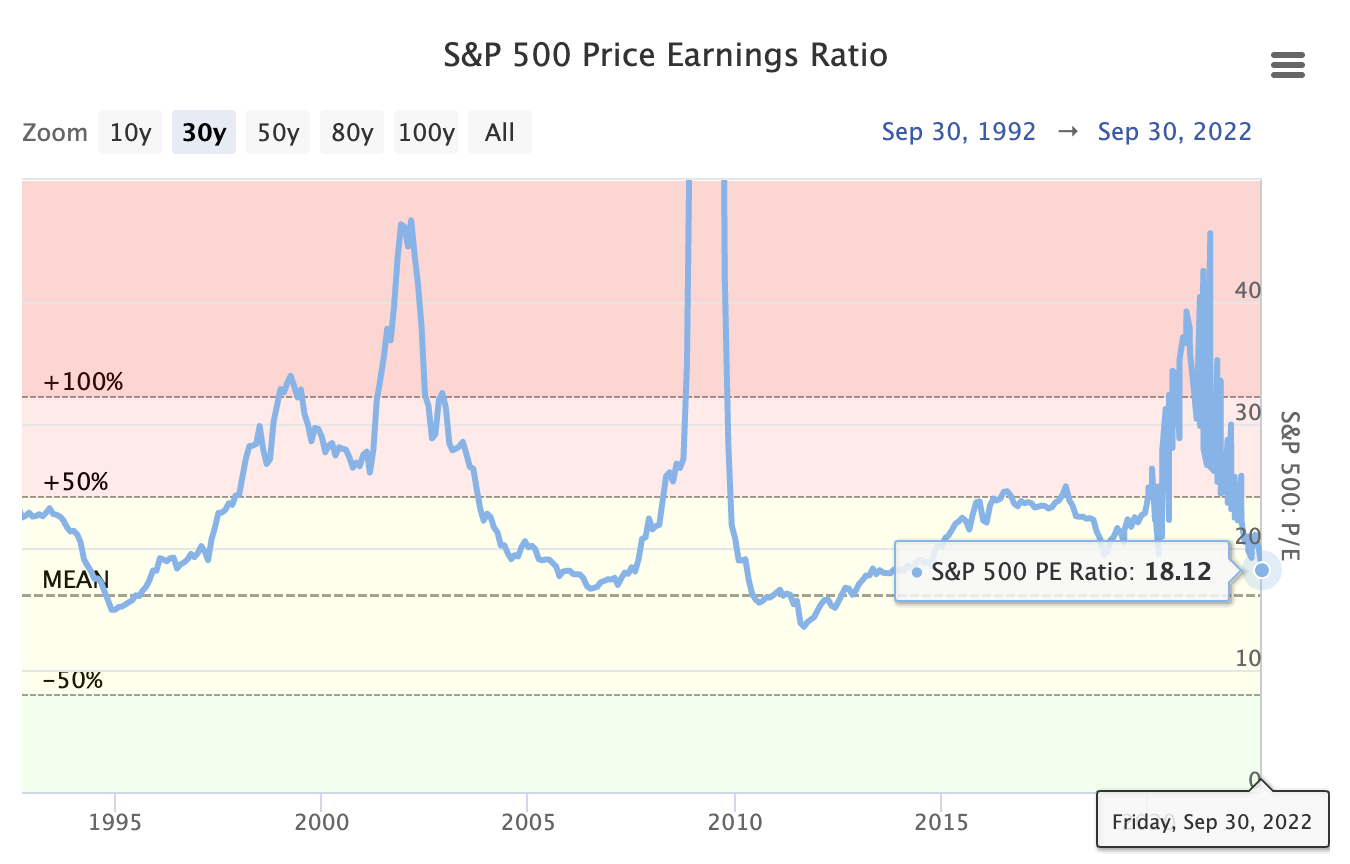Click the 1995 x-axis year label

[115, 822]
